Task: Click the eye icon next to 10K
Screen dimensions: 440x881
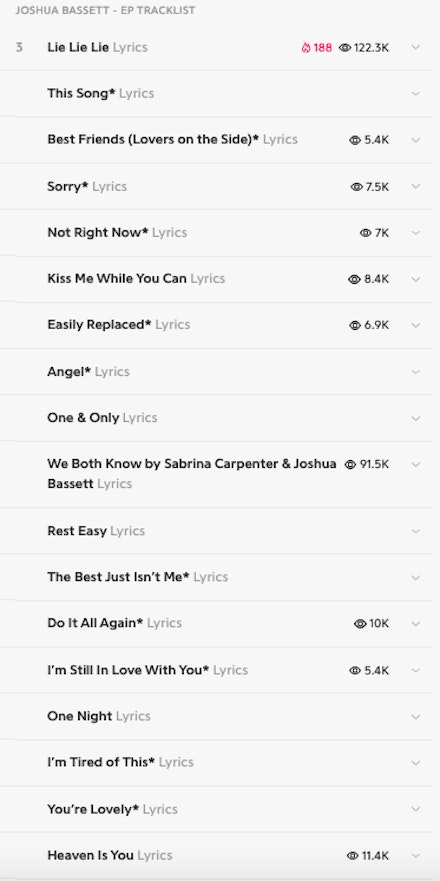Action: point(360,624)
